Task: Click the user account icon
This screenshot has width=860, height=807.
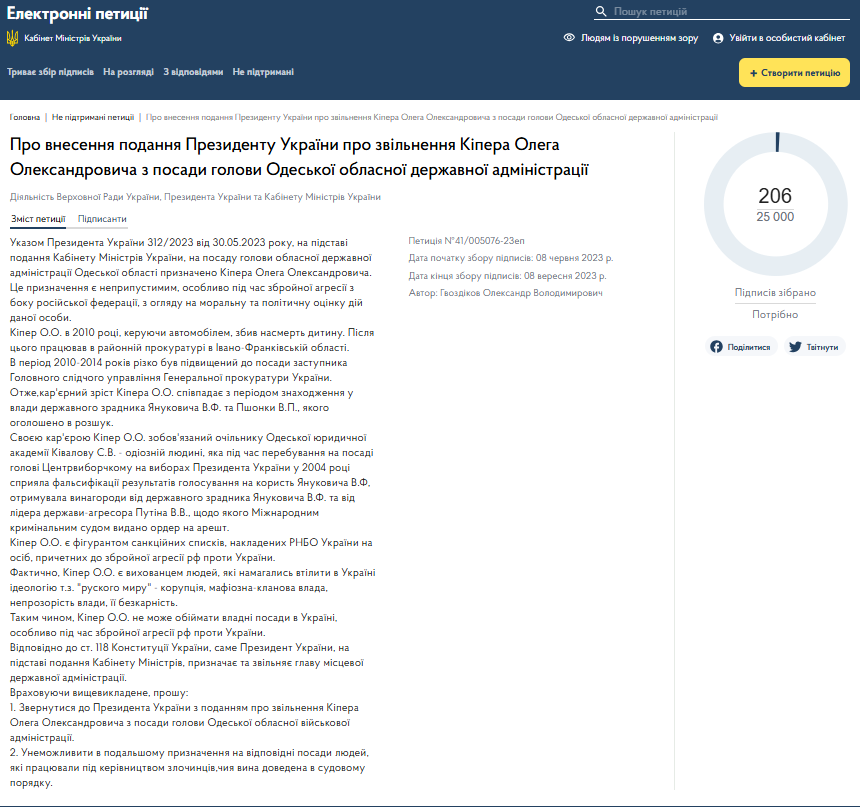Action: [x=718, y=38]
